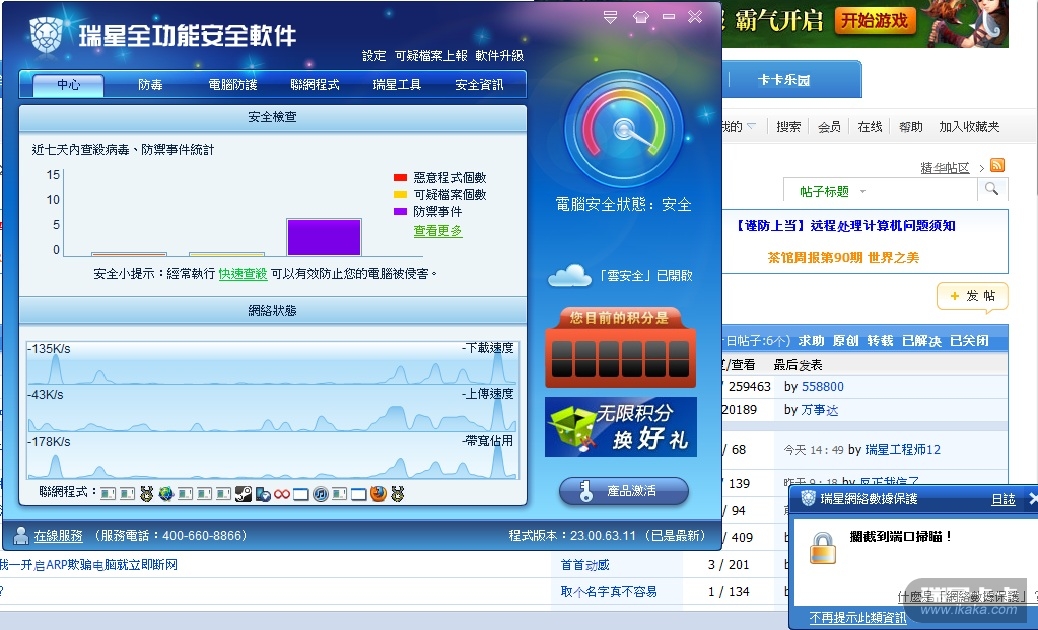This screenshot has height=630, width=1038.
Task: Open the 谨防上当 远程处理计算机问题须知 announcement
Action: click(x=845, y=226)
